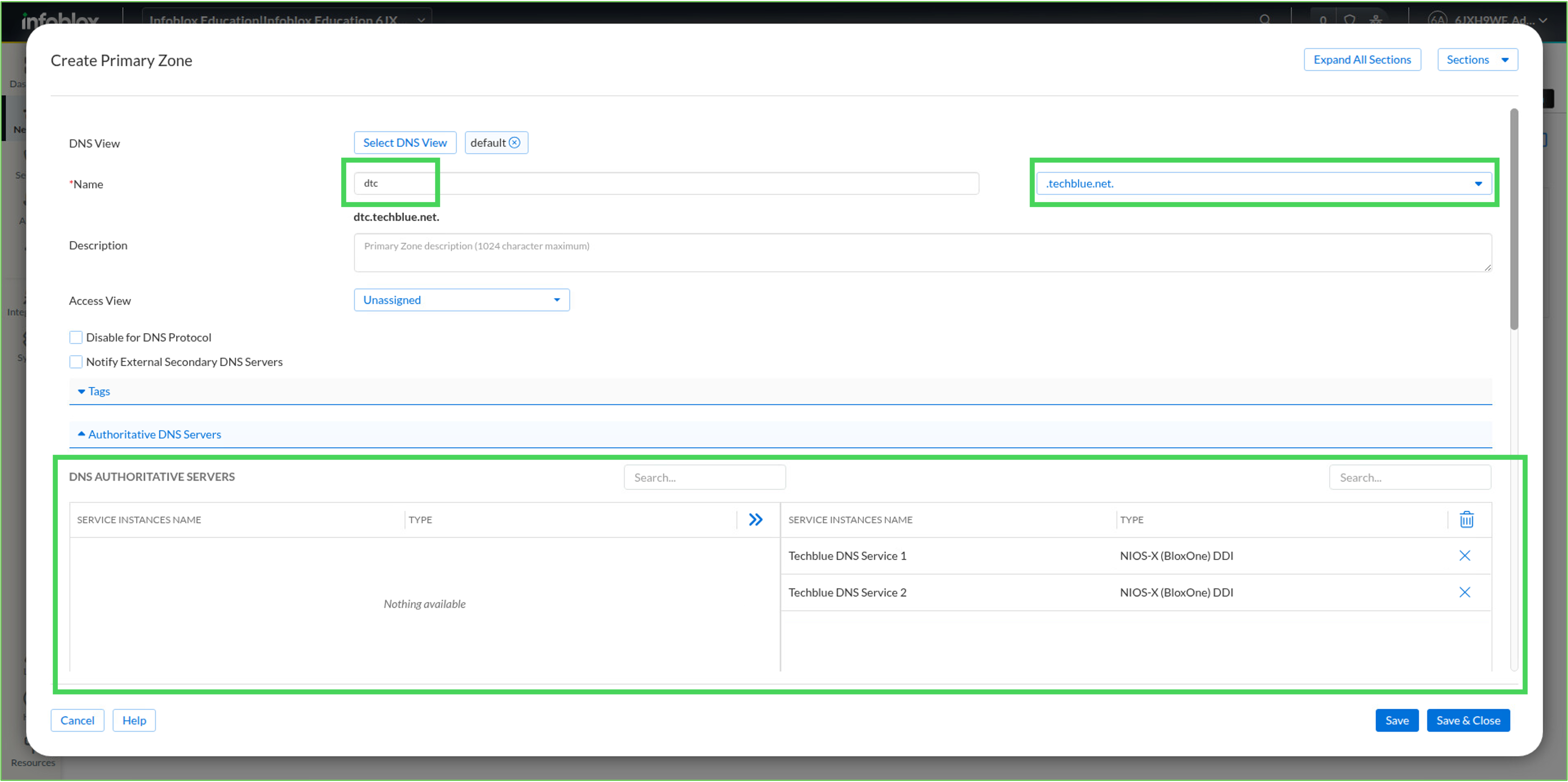
Task: Click the Select DNS View button
Action: [405, 143]
